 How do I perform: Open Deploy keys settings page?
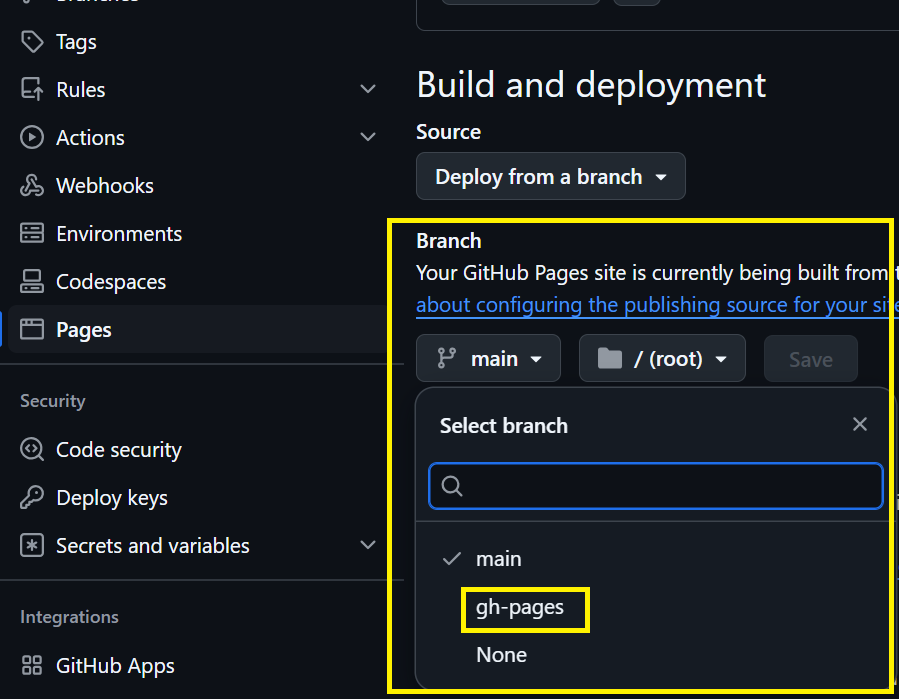point(112,498)
